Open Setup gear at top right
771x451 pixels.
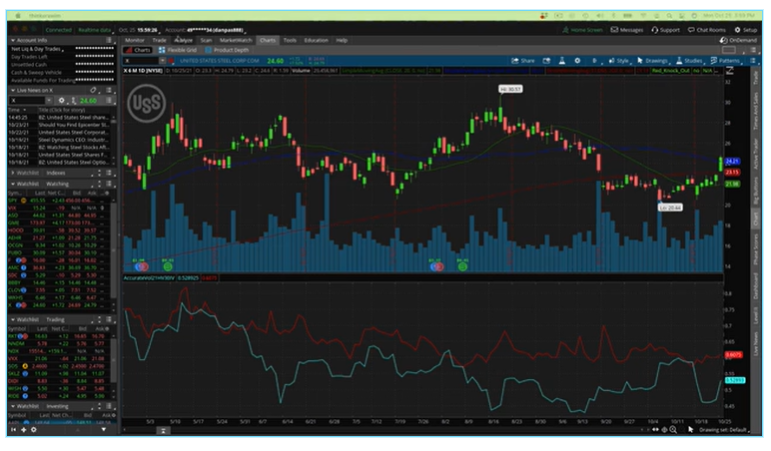click(745, 30)
